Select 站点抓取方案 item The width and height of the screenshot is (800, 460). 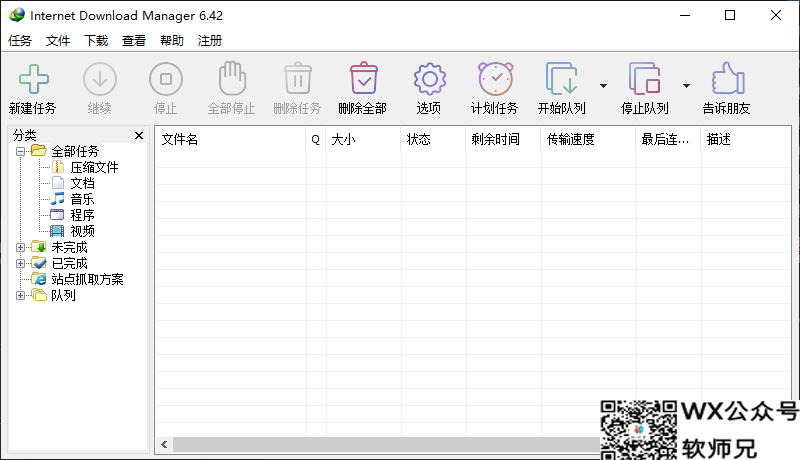coord(87,279)
